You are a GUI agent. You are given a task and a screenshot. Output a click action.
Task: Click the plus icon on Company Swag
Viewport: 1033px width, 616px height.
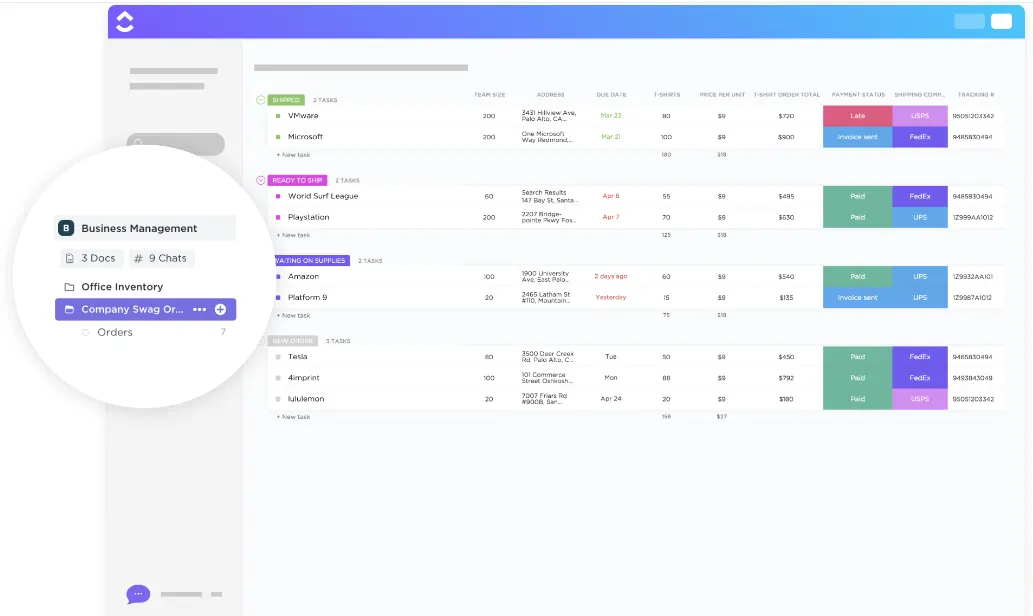click(221, 309)
